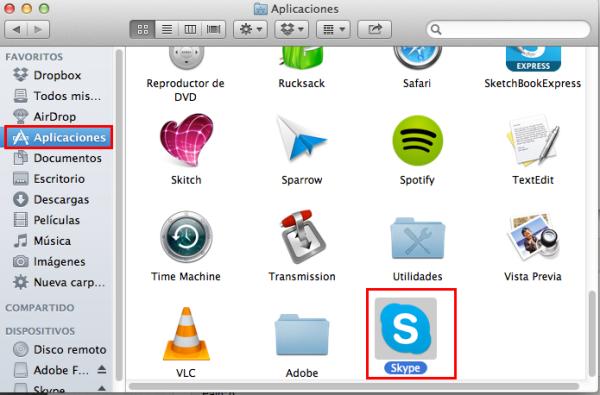Select the SketchBookExpress app icon

point(533,59)
